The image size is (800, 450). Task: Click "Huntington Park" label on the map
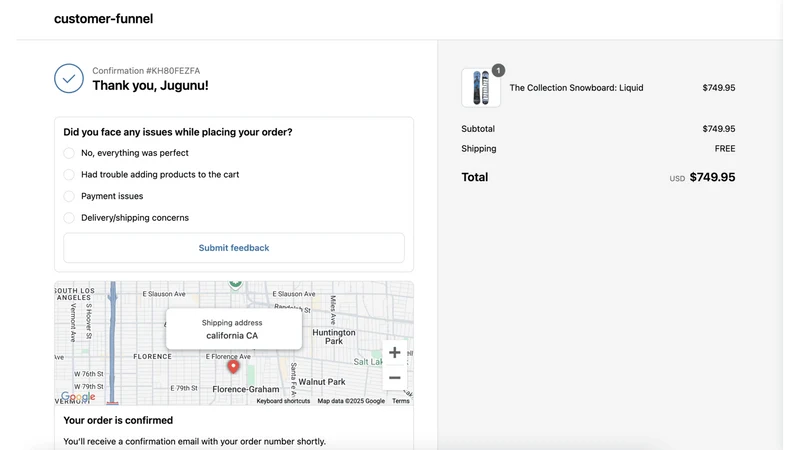point(334,337)
